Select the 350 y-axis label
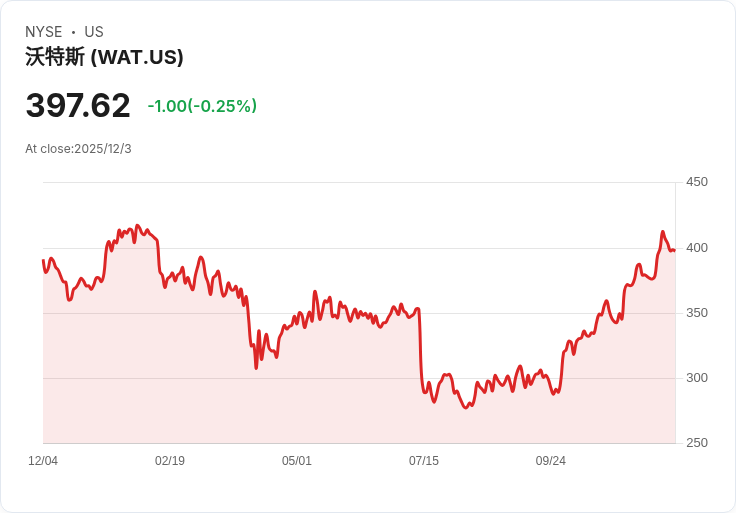 [697, 313]
